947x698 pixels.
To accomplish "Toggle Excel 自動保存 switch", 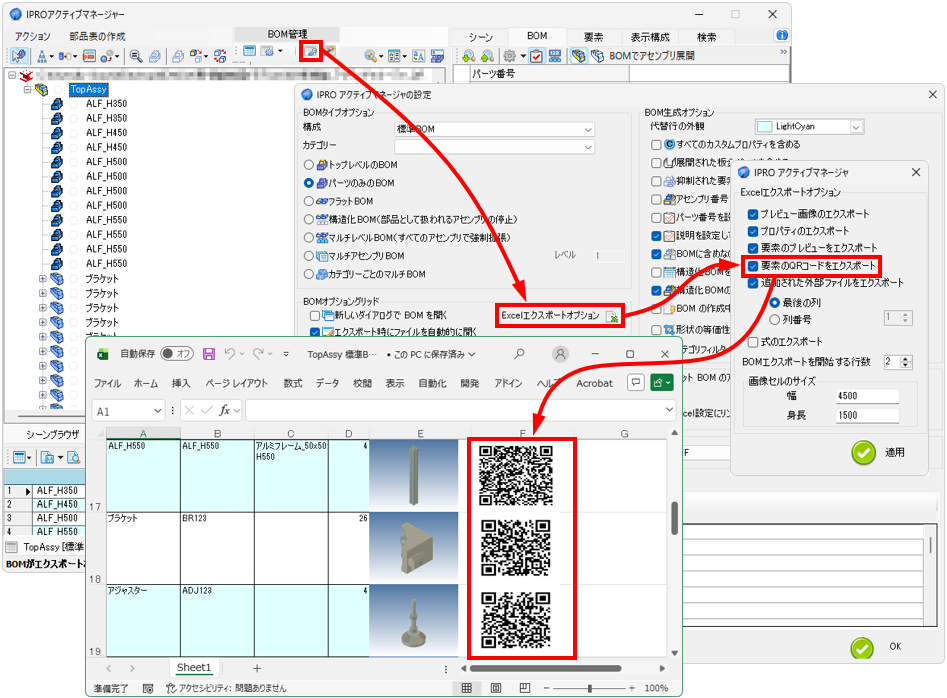I will [x=176, y=354].
